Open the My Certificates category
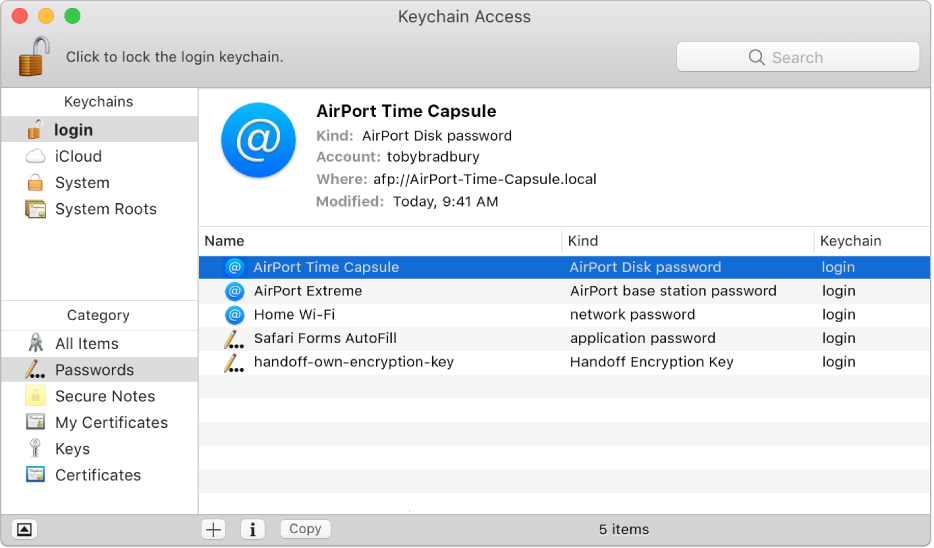Screen dimensions: 934x548 (111, 422)
